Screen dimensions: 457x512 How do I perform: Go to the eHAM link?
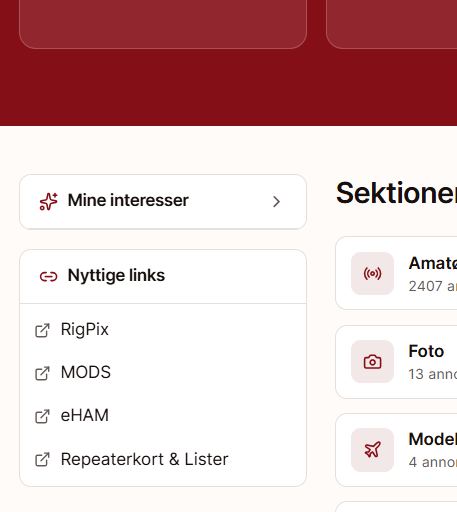[x=84, y=415]
